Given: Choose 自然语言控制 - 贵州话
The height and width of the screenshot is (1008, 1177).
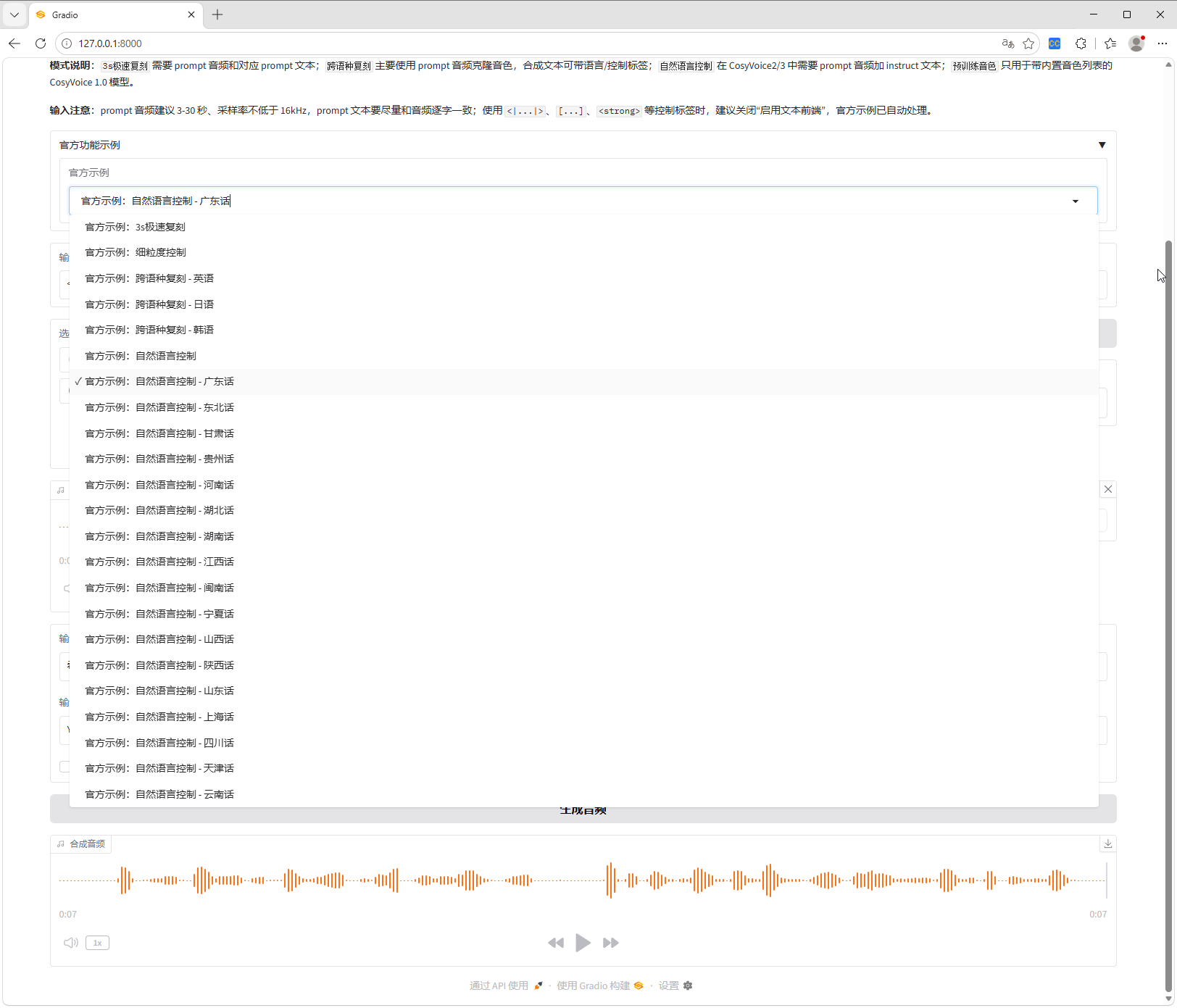Looking at the screenshot, I should tap(583, 459).
